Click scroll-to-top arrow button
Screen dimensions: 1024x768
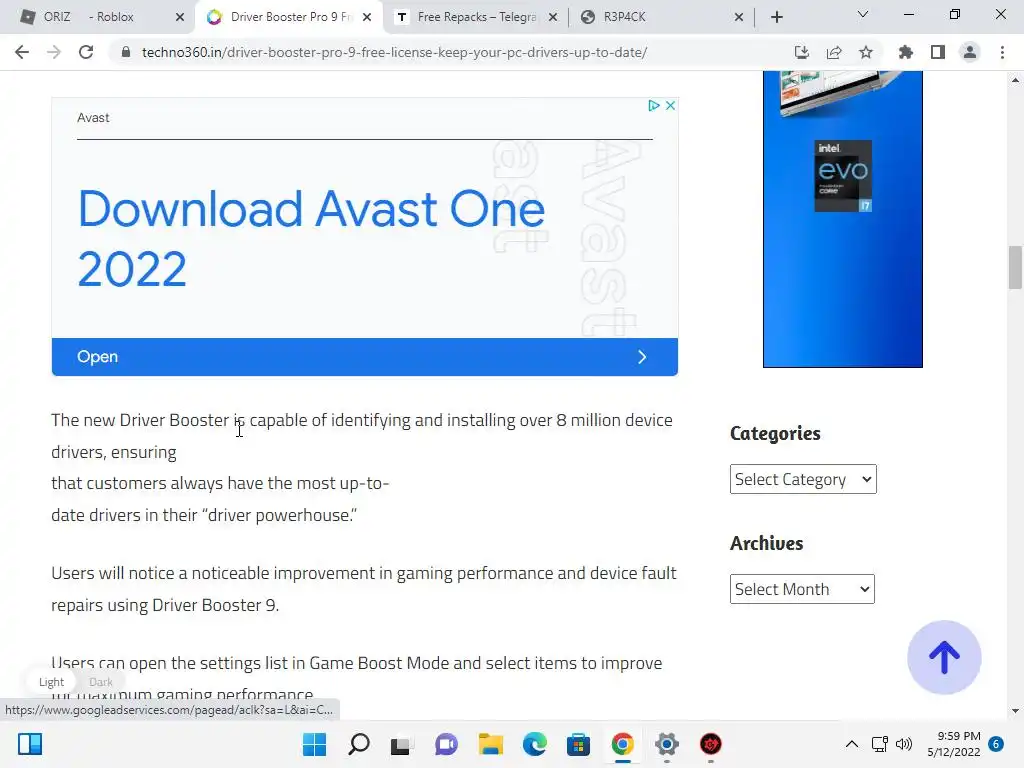(944, 657)
